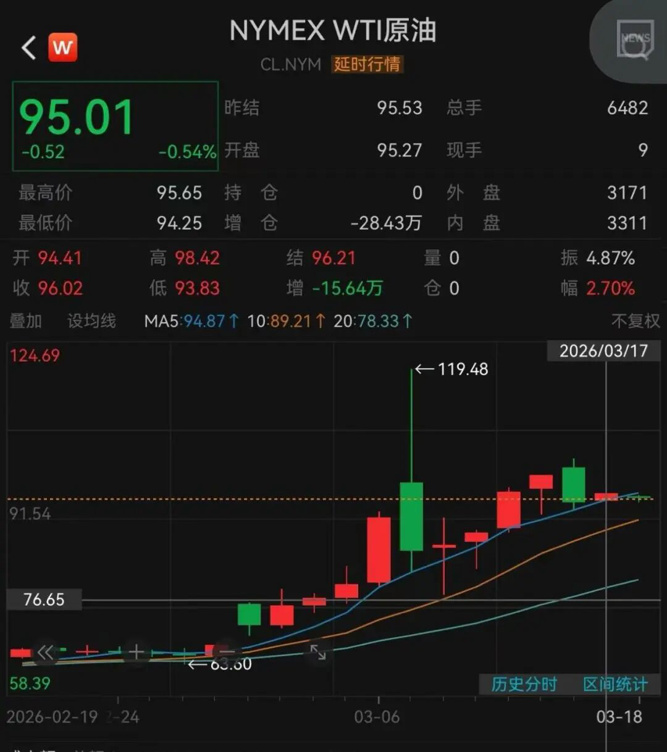
Task: Tap the back arrow icon
Action: 28,47
